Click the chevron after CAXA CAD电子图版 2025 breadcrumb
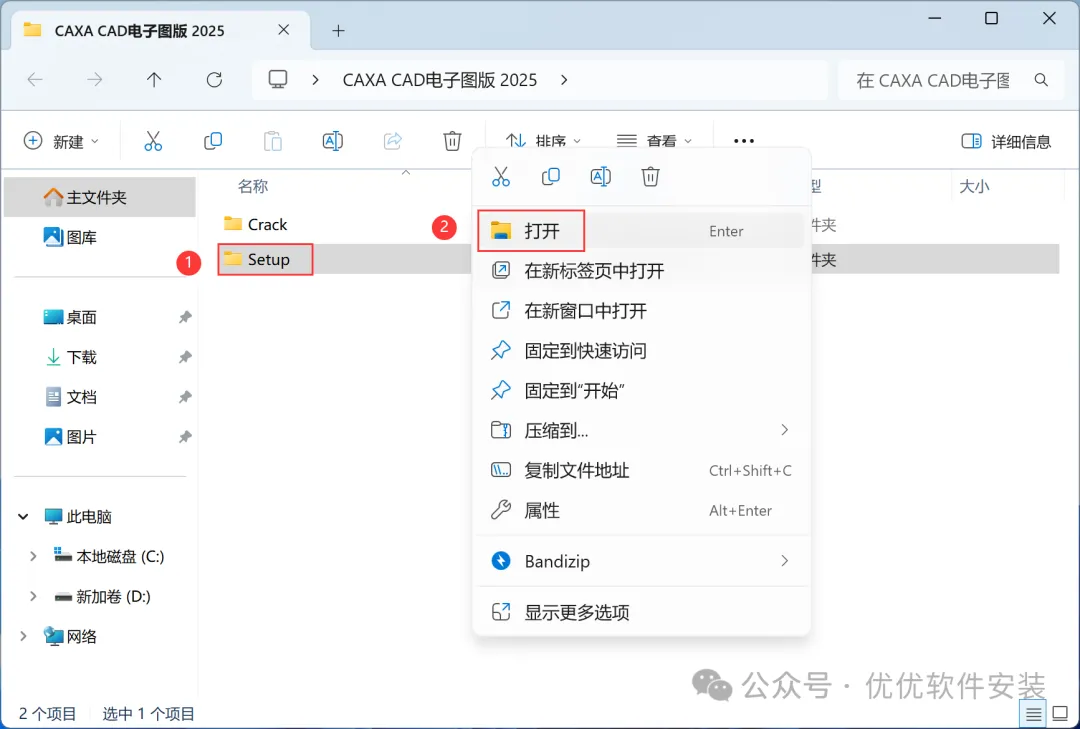The width and height of the screenshot is (1080, 729). pyautogui.click(x=564, y=80)
